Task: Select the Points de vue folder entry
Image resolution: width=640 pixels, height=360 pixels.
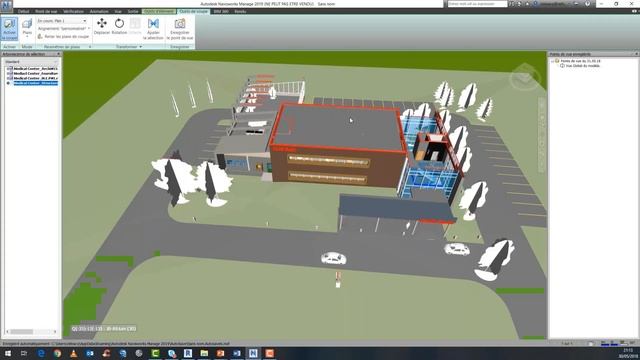Action: pos(580,61)
